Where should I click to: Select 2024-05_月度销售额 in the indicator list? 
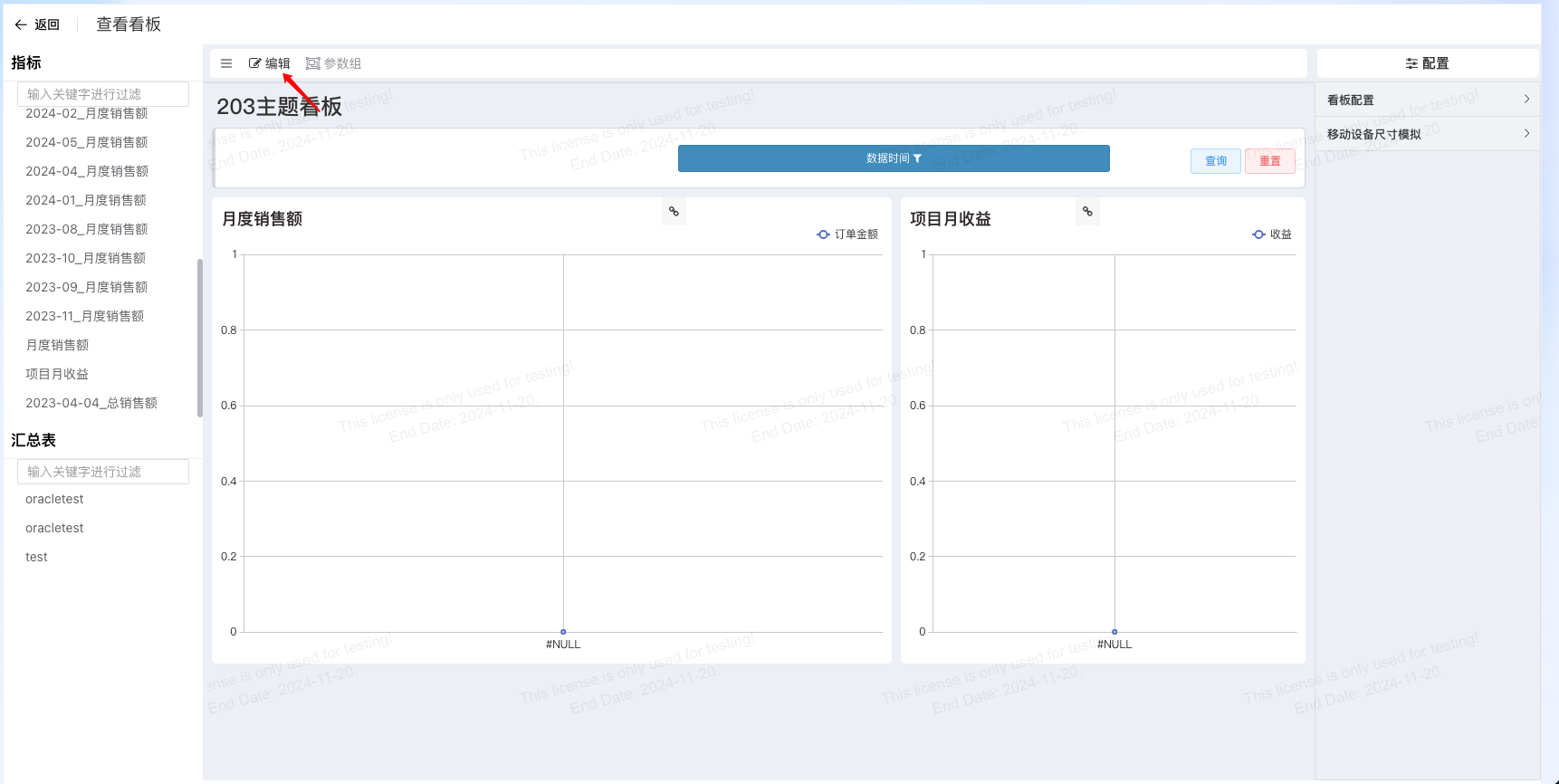coord(87,142)
